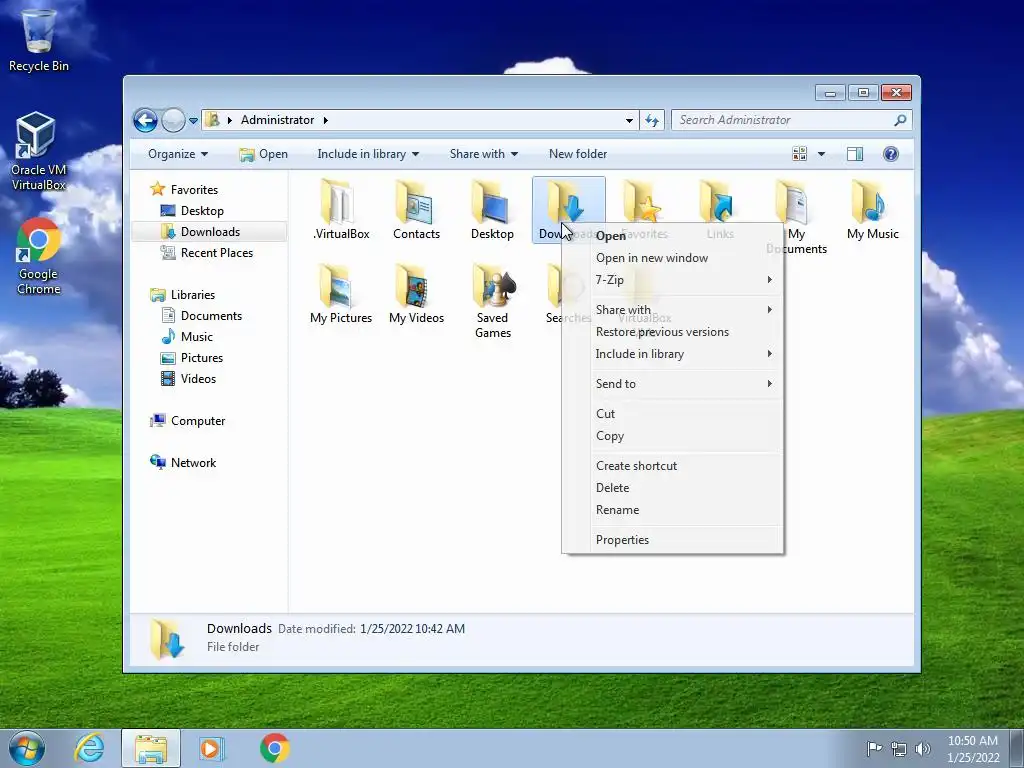
Task: Choose Create shortcut in context menu
Action: (x=673, y=466)
